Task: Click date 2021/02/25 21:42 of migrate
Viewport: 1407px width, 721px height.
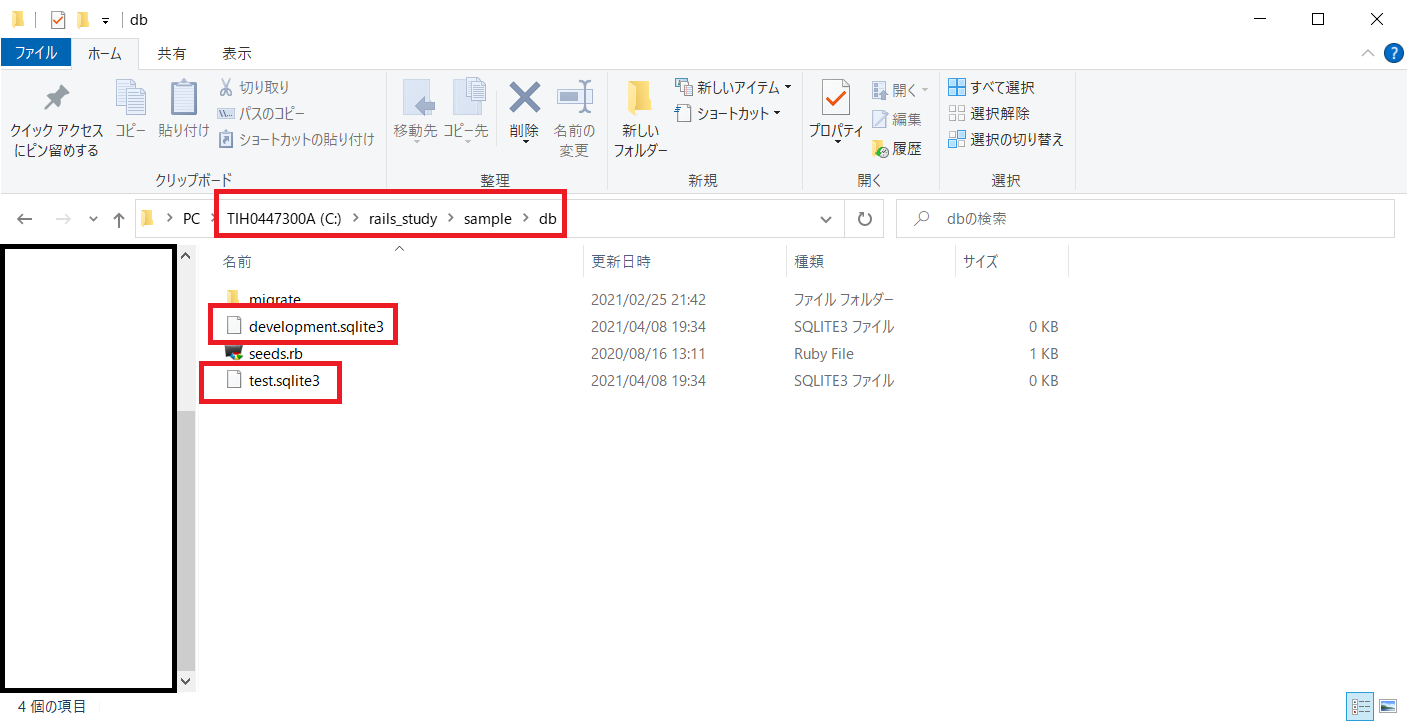Action: coord(648,299)
